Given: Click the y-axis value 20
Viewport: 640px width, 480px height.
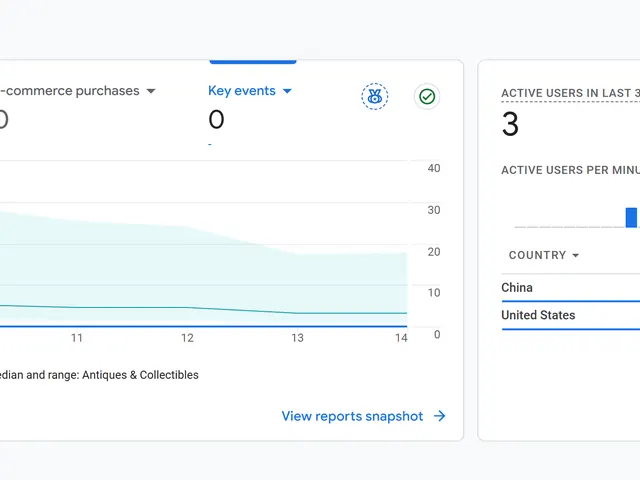Looking at the screenshot, I should coord(434,252).
